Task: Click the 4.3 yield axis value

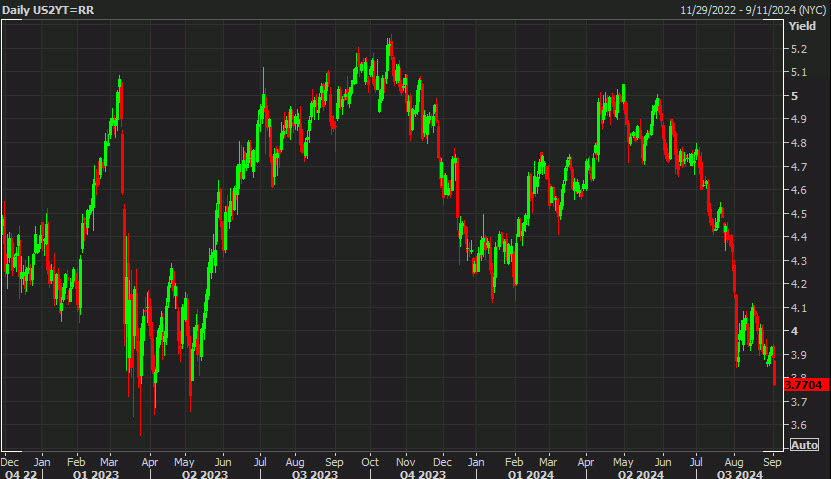Action: [798, 261]
